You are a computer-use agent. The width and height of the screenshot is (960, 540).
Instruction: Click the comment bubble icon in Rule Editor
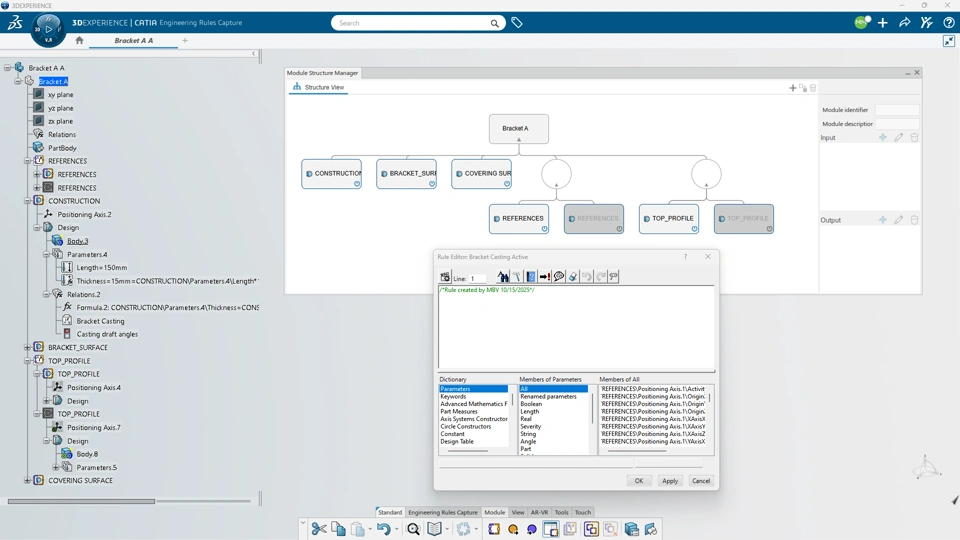558,277
